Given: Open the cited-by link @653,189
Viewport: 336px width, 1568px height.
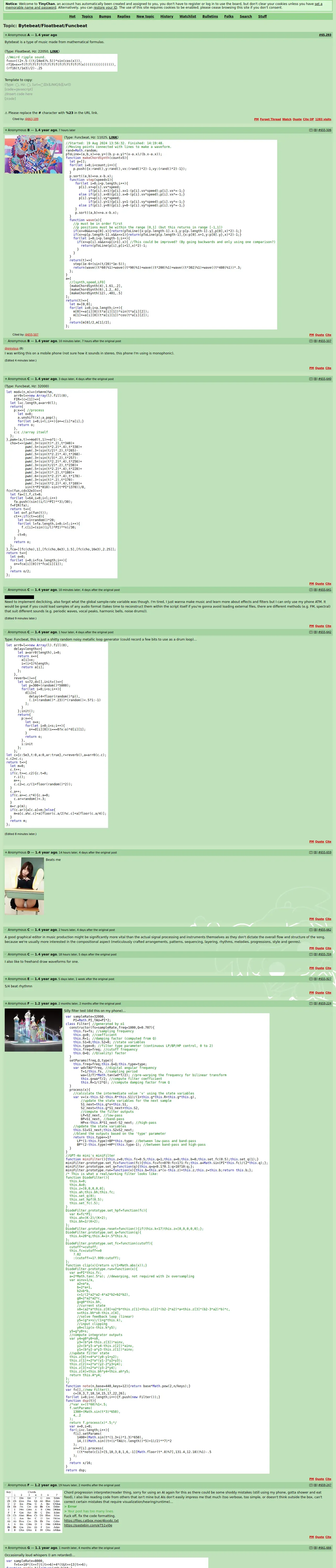Looking at the screenshot, I should 32,119.
